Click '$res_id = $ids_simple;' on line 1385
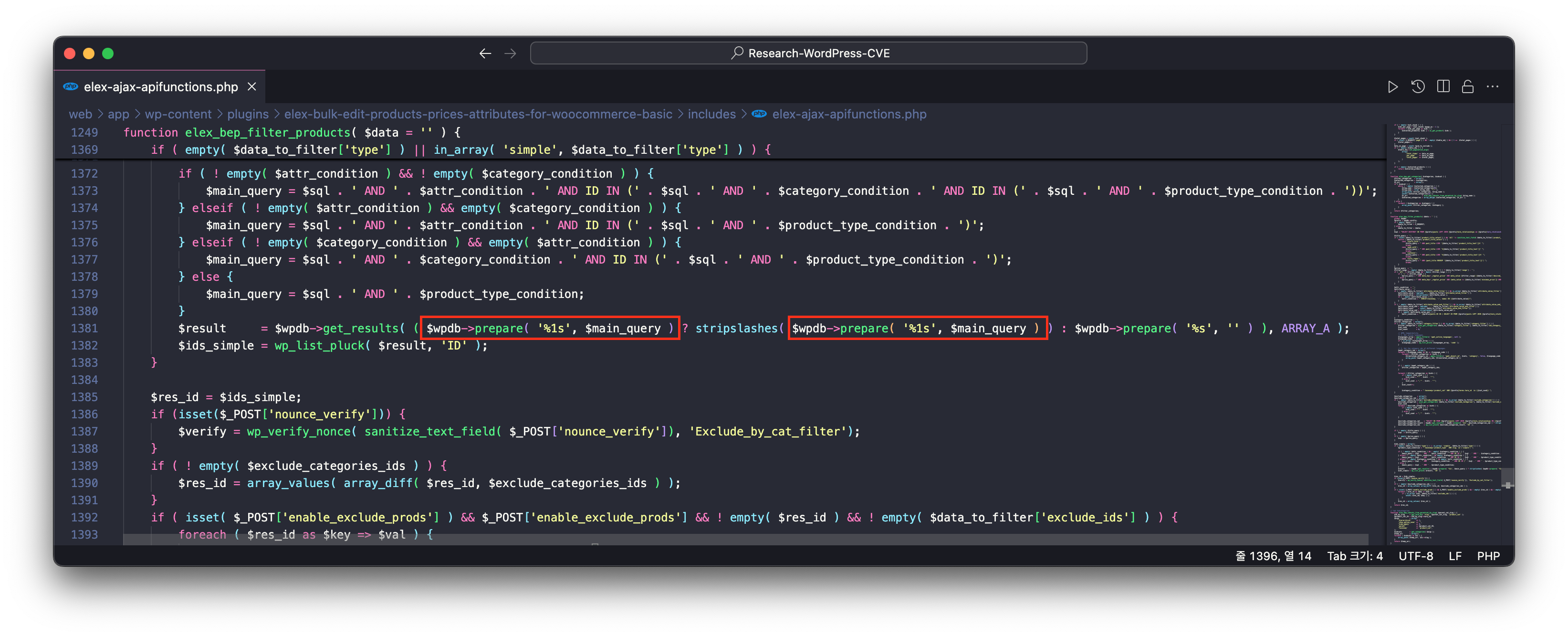1568x637 pixels. tap(226, 397)
